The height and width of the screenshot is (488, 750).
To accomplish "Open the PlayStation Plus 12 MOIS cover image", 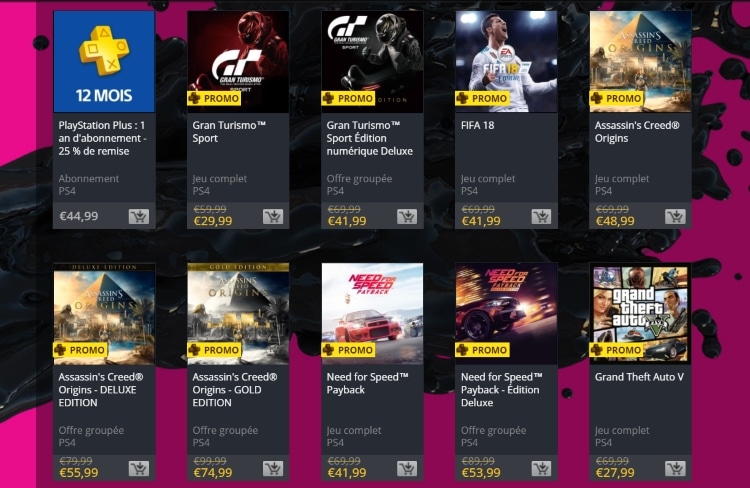I will 104,62.
